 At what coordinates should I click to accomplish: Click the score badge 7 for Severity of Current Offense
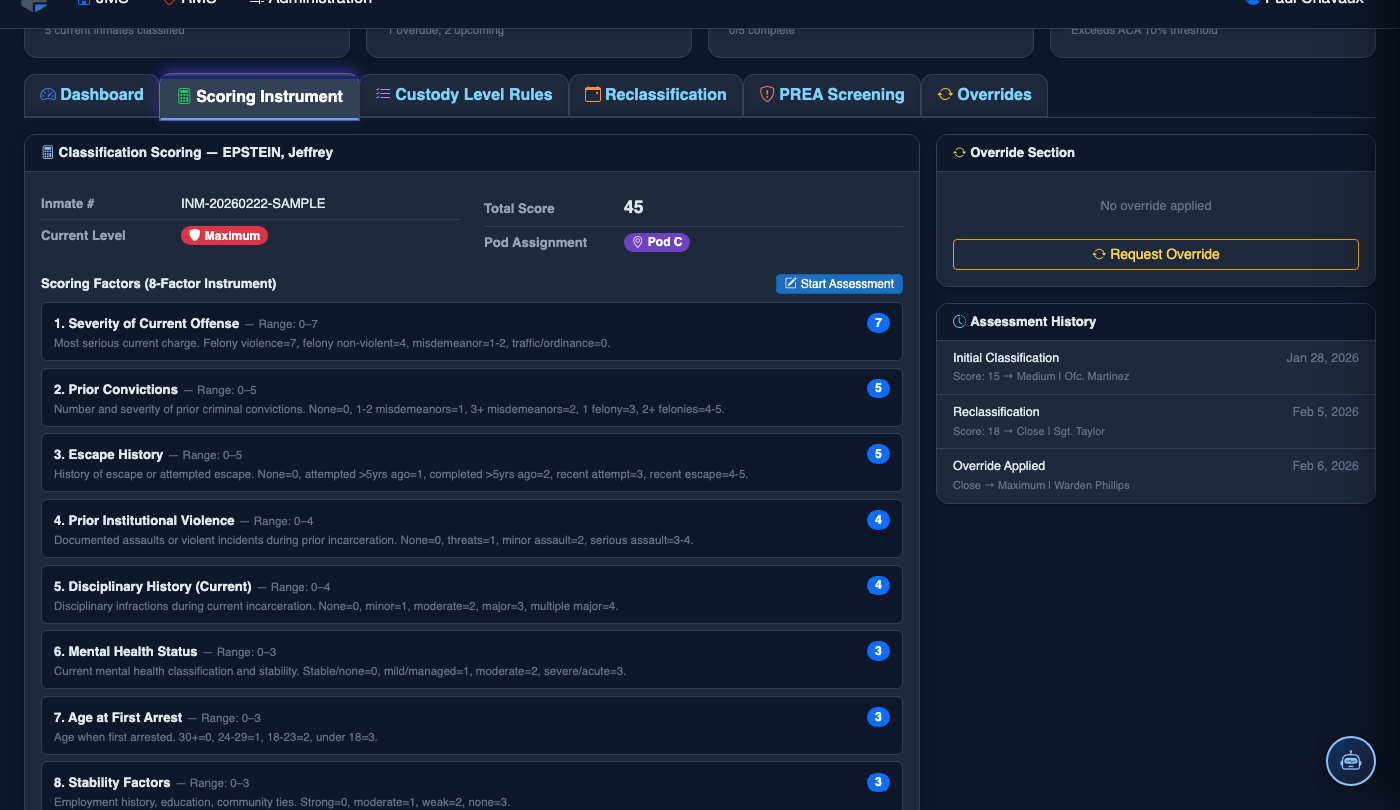point(878,323)
